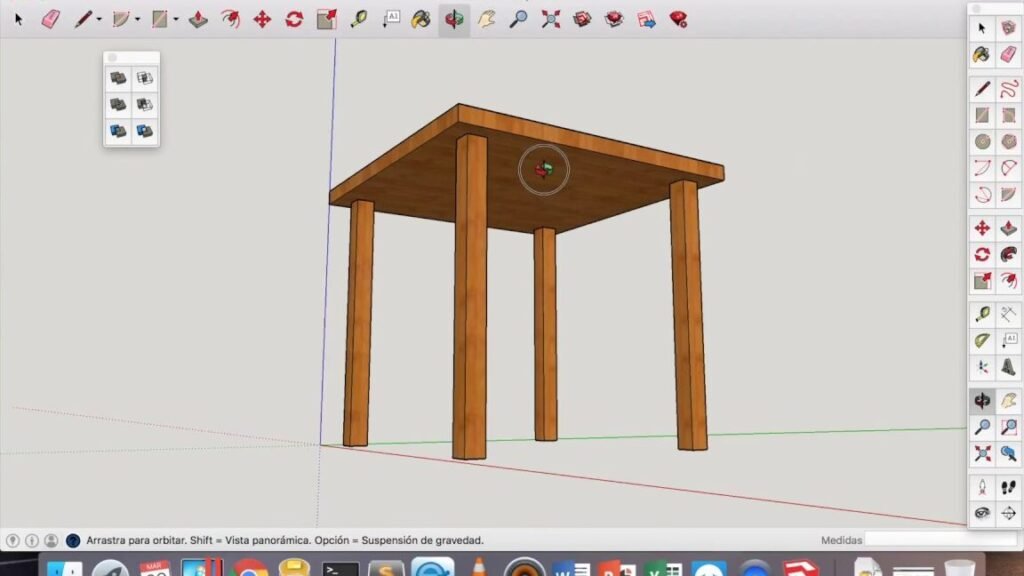Activate the Push/Pull tool in top toolbar
1024x576 pixels.
pos(198,19)
